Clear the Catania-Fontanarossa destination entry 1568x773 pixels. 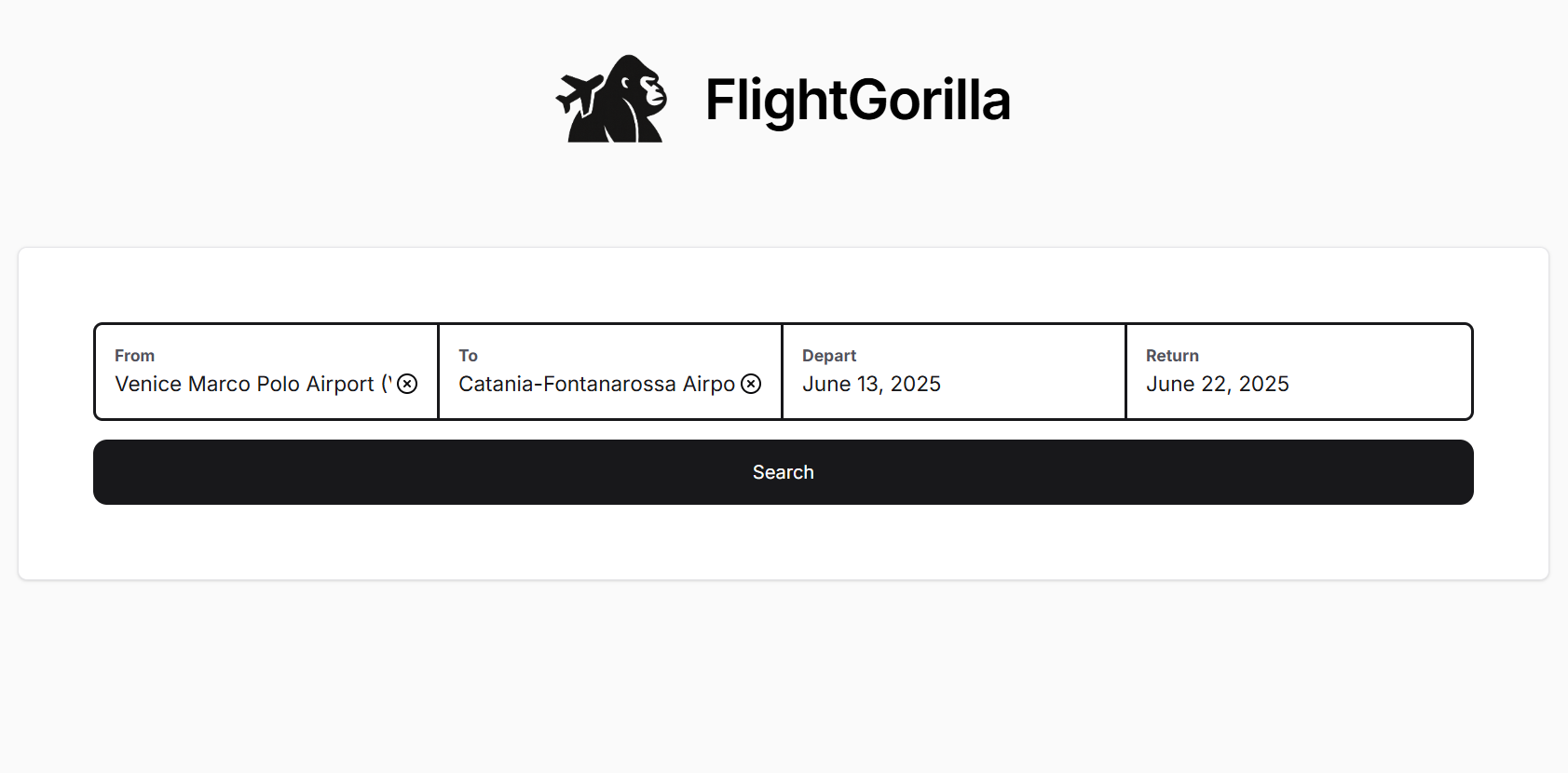pos(751,384)
